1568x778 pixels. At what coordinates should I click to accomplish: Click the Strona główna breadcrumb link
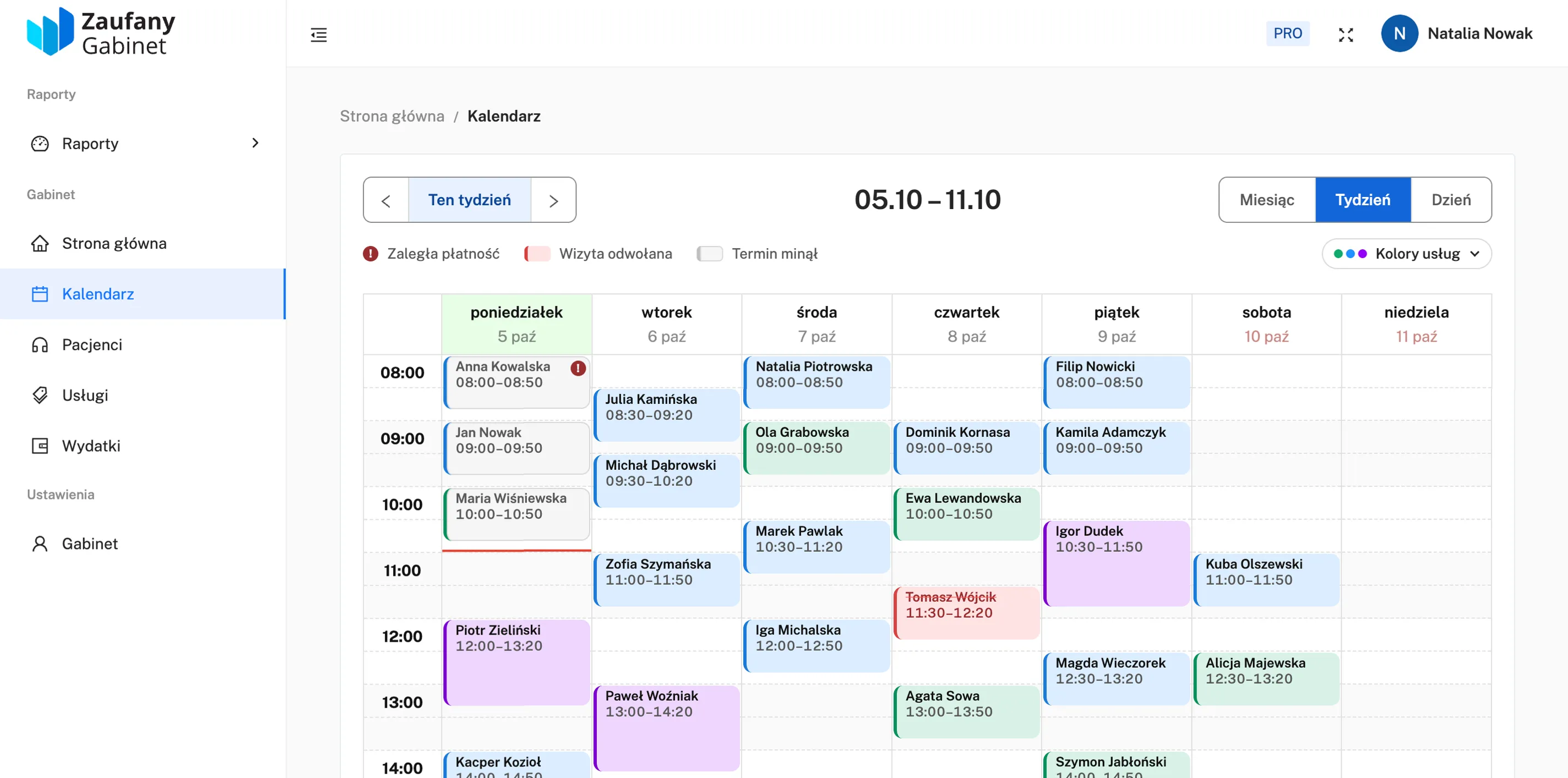click(x=392, y=116)
